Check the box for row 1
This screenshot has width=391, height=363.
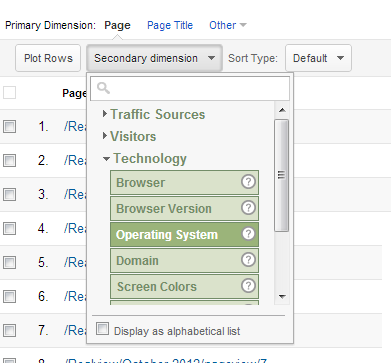point(9,127)
